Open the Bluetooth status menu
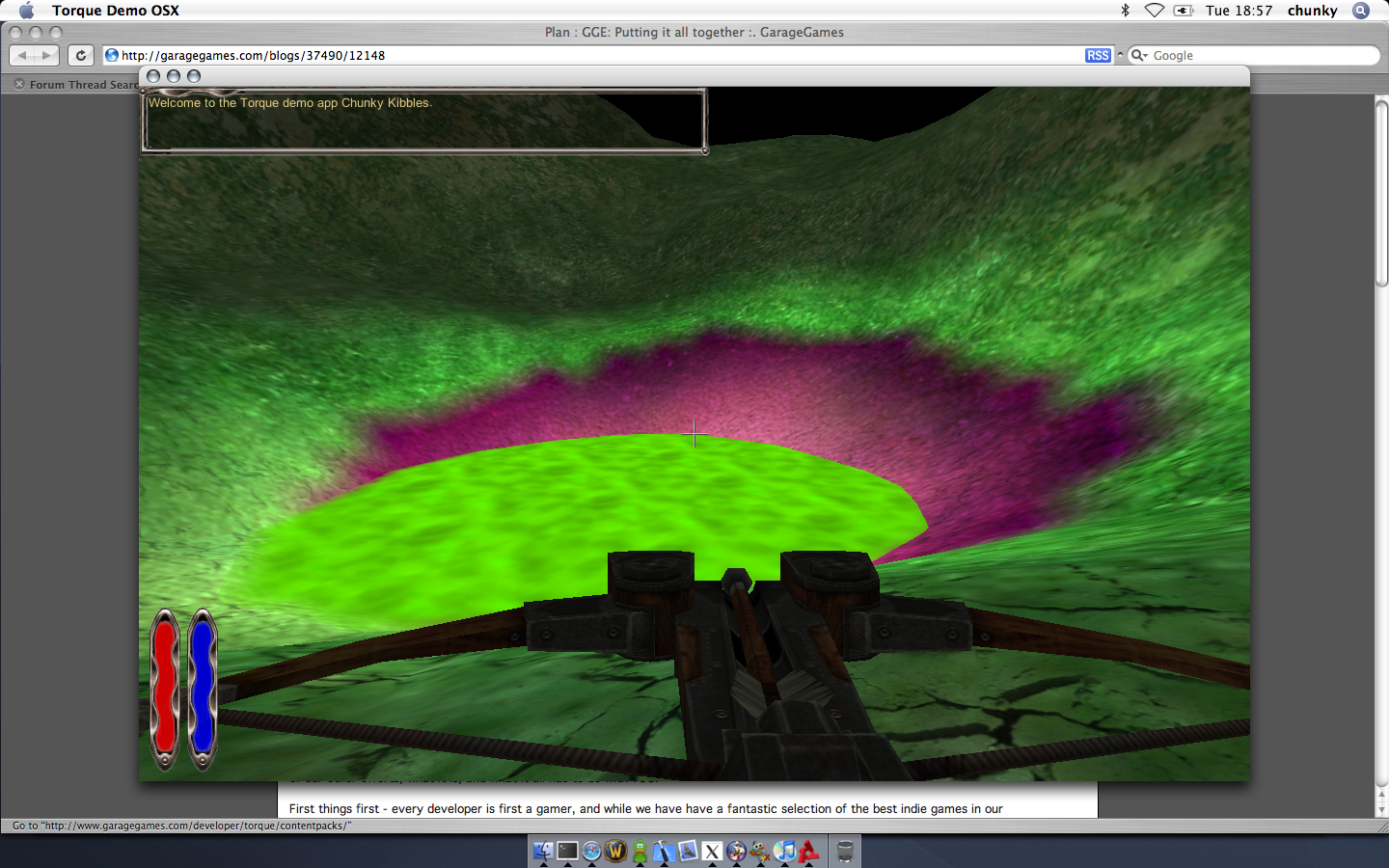Viewport: 1389px width, 868px height. point(1125,11)
